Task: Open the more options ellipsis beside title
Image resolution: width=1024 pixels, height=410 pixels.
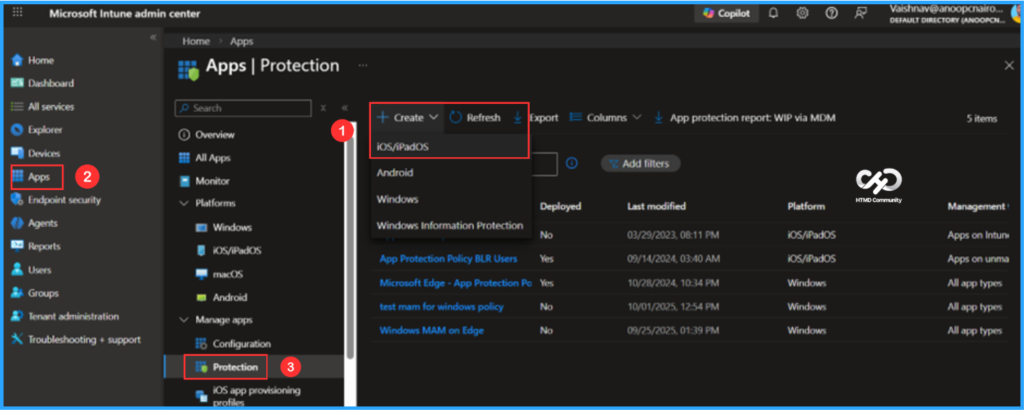Action: coord(363,65)
